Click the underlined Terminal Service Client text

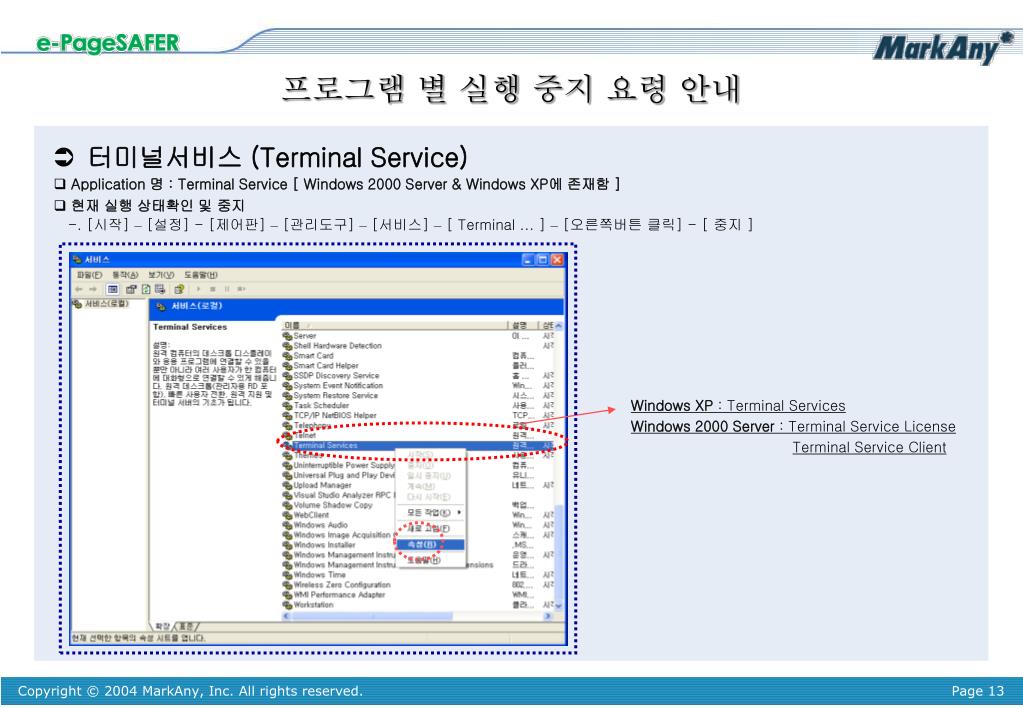869,448
